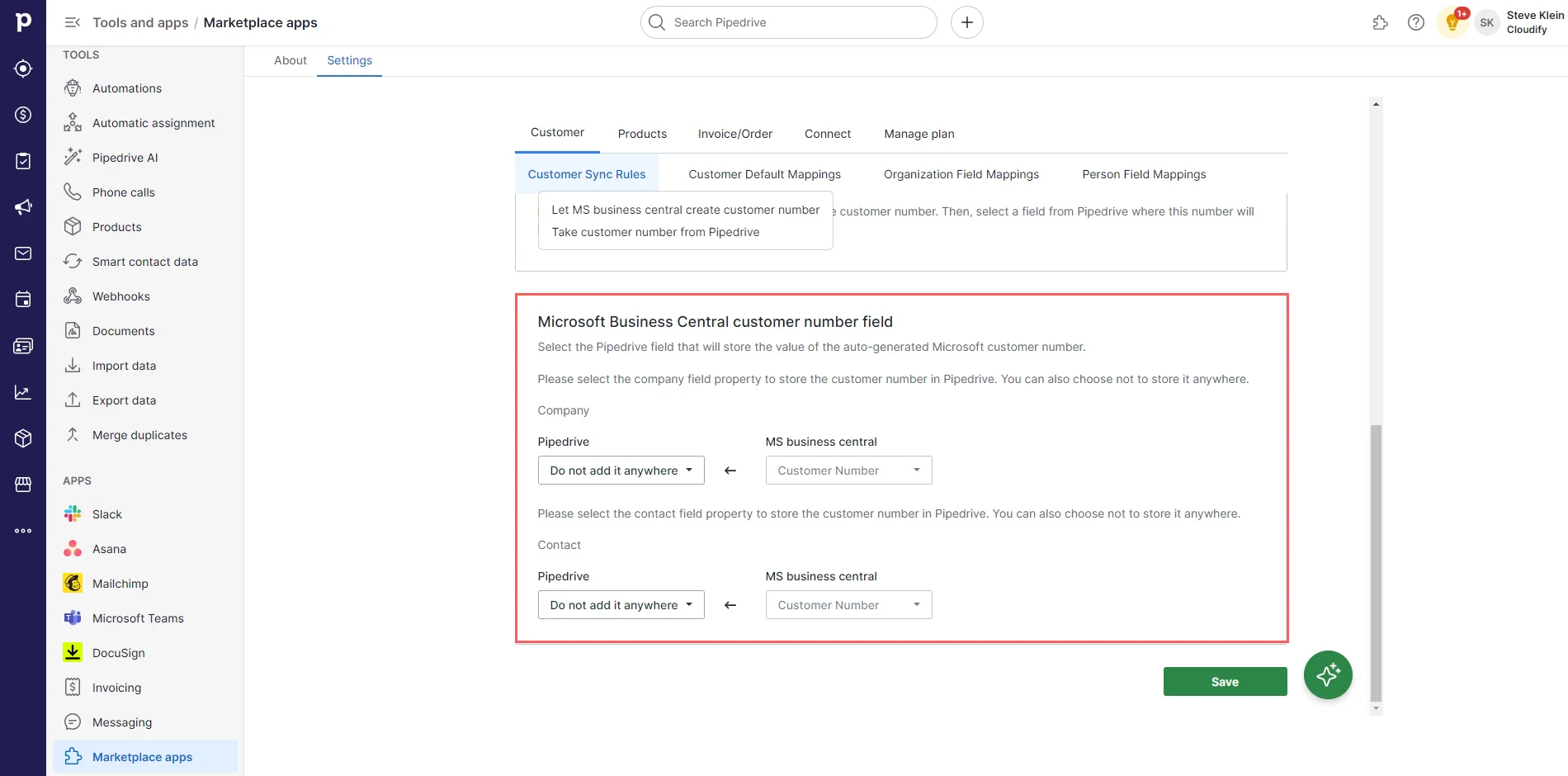Go to Tools and apps breadcrumb
The width and height of the screenshot is (1568, 776).
[x=140, y=22]
